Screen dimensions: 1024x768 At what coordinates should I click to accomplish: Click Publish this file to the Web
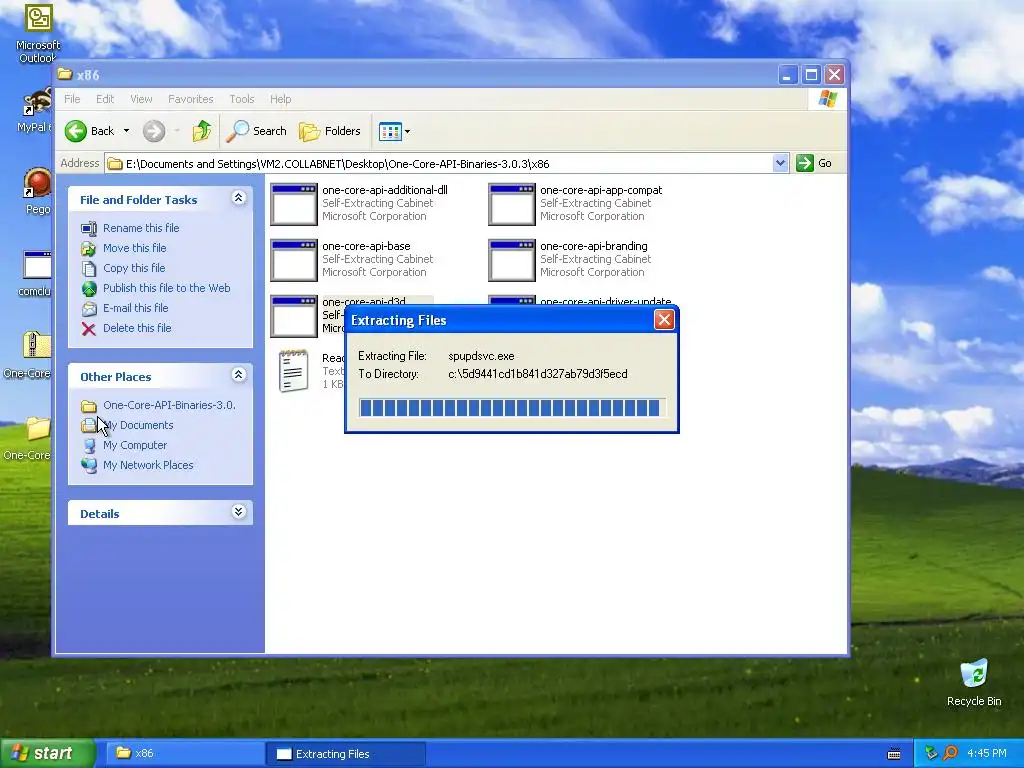tap(167, 288)
